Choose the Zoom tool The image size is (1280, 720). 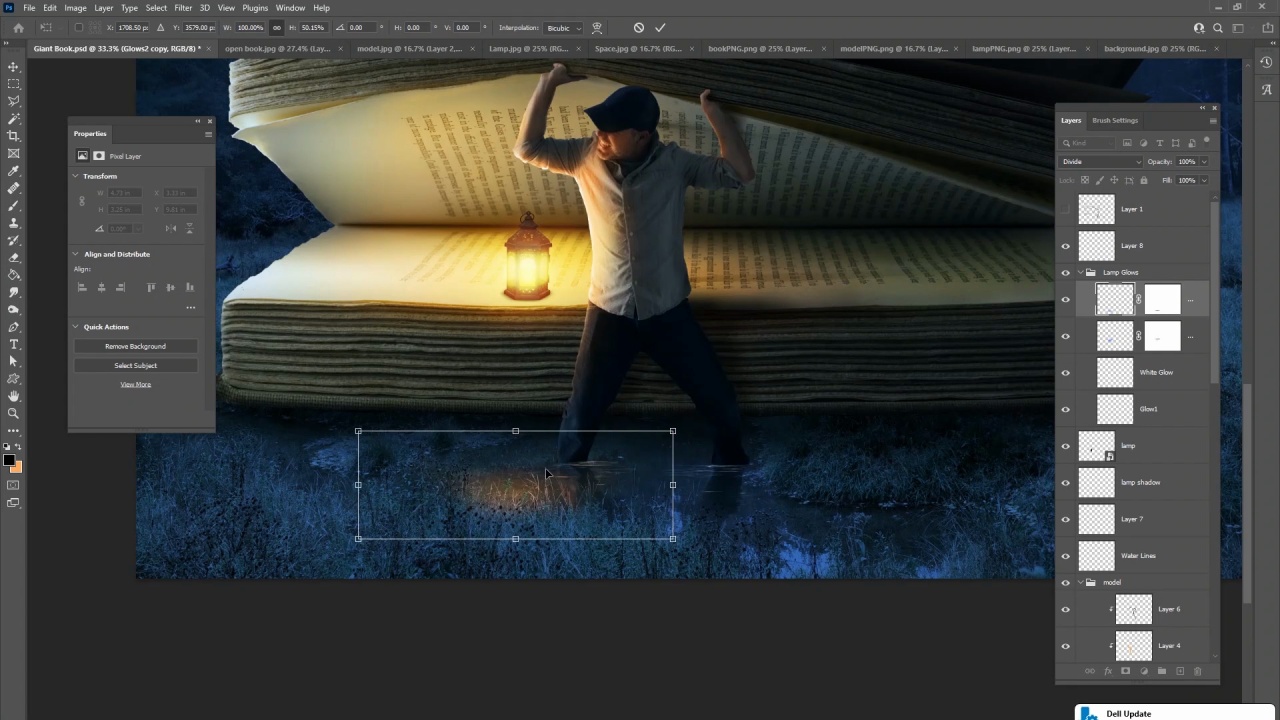coord(13,413)
